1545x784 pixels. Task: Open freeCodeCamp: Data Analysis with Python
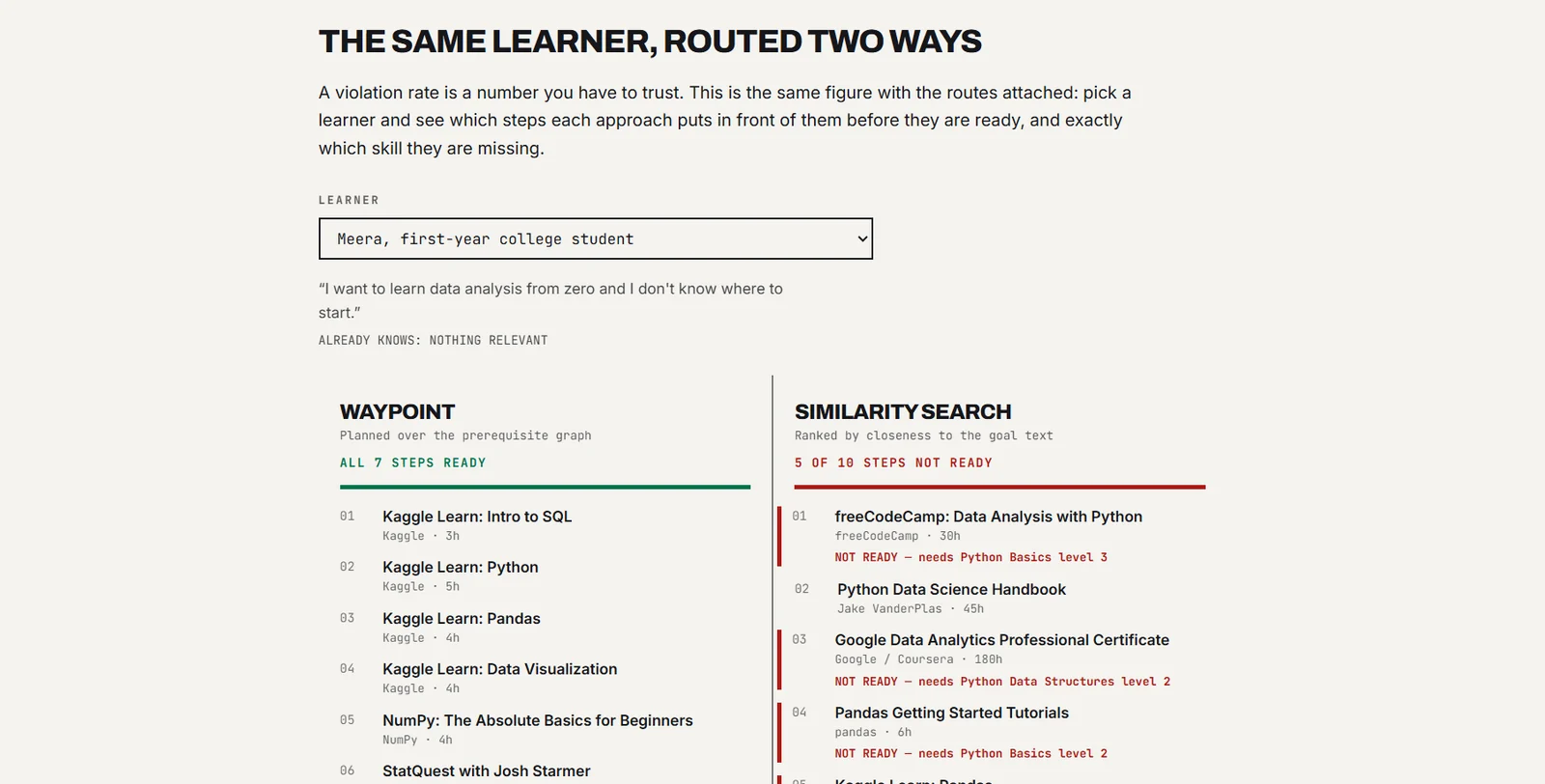coord(989,517)
